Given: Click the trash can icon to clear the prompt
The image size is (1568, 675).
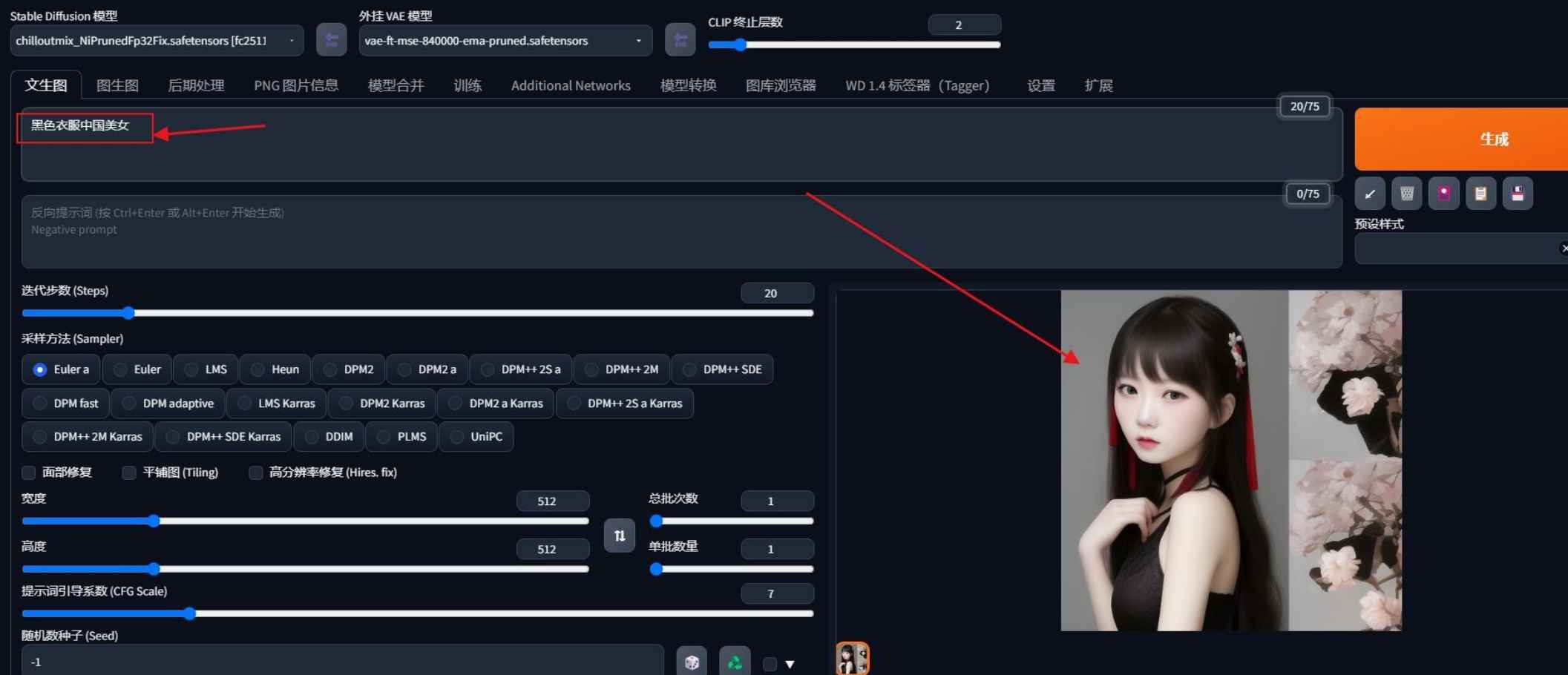Looking at the screenshot, I should (1406, 194).
